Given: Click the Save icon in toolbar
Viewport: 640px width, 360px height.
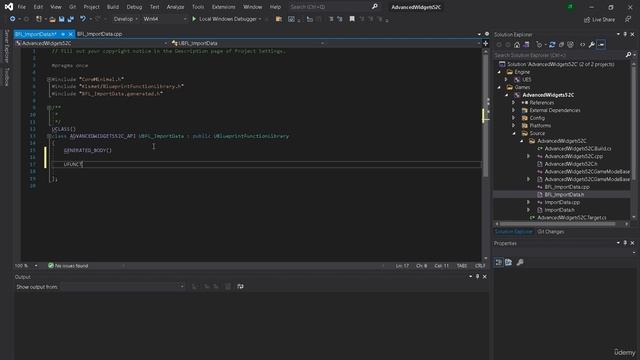Looking at the screenshot, I should 62,19.
